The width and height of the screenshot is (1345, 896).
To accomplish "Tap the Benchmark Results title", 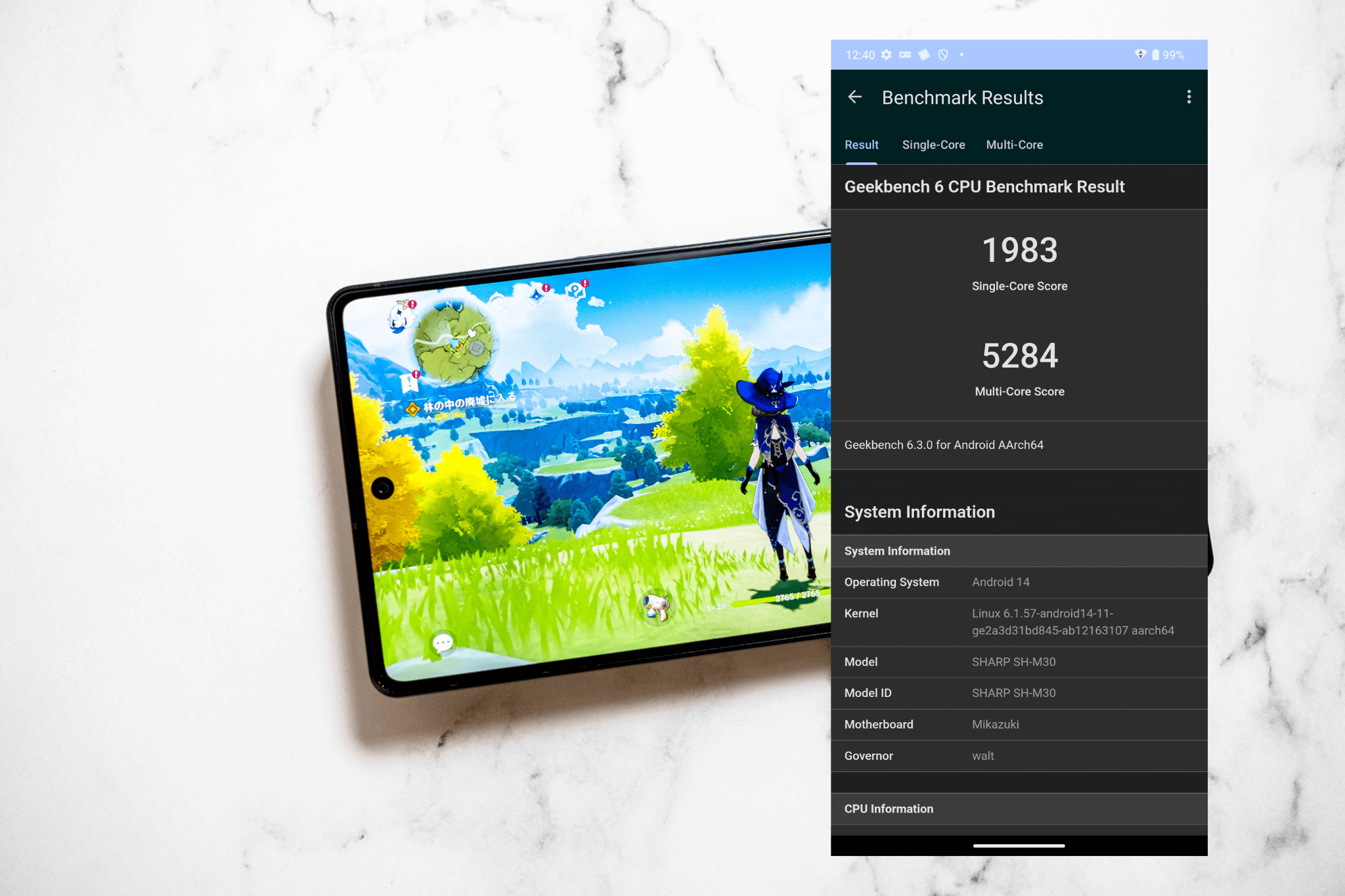I will coord(962,98).
